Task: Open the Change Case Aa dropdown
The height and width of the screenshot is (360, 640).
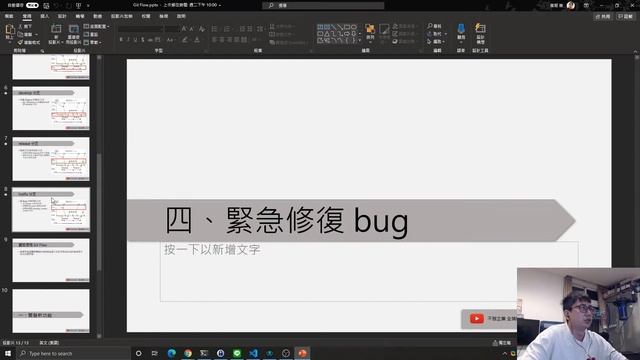Action: [x=170, y=40]
